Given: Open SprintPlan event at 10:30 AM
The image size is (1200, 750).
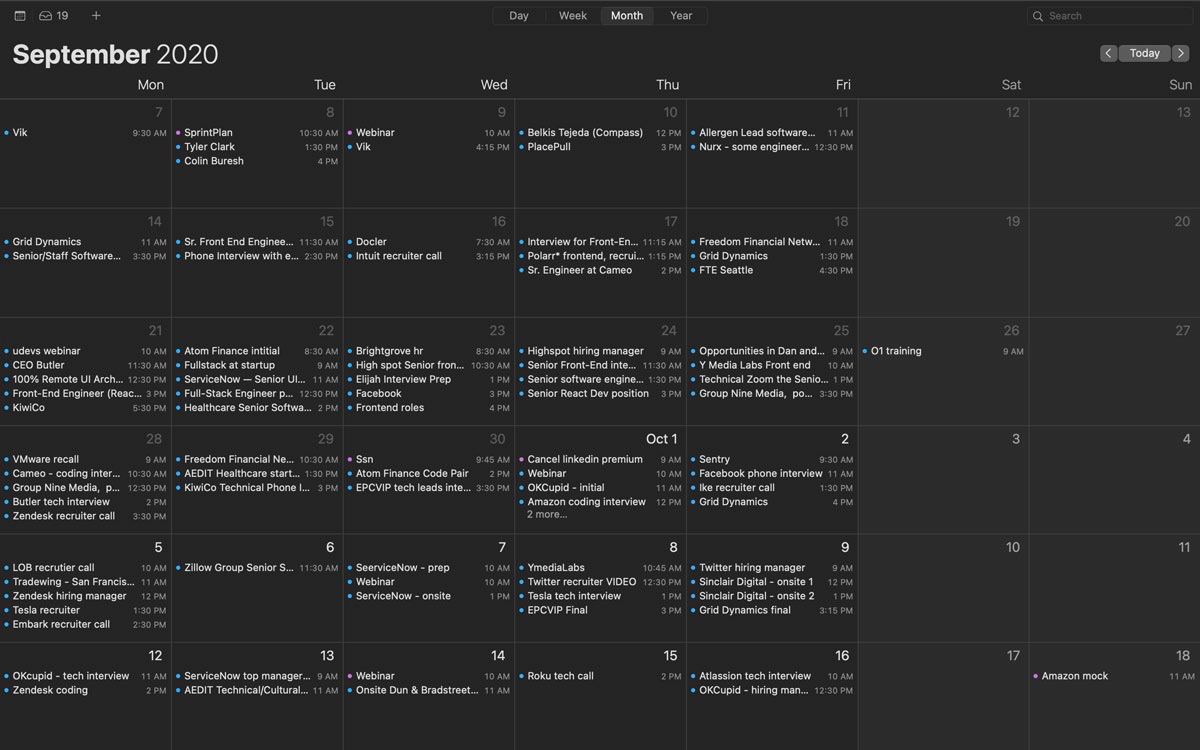Looking at the screenshot, I should (257, 133).
